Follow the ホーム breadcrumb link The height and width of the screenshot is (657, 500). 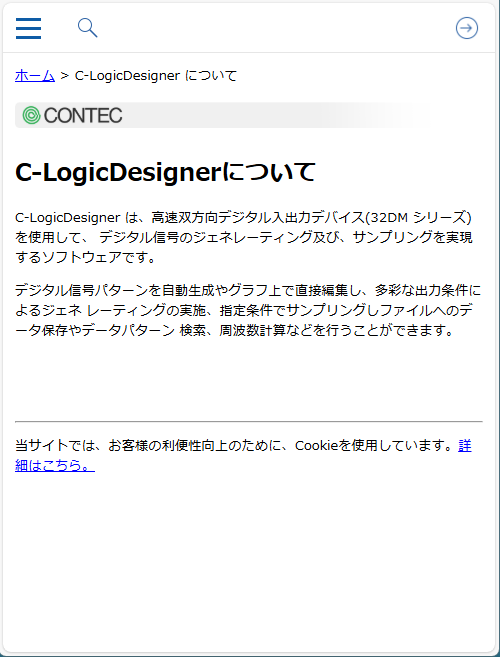pyautogui.click(x=35, y=76)
